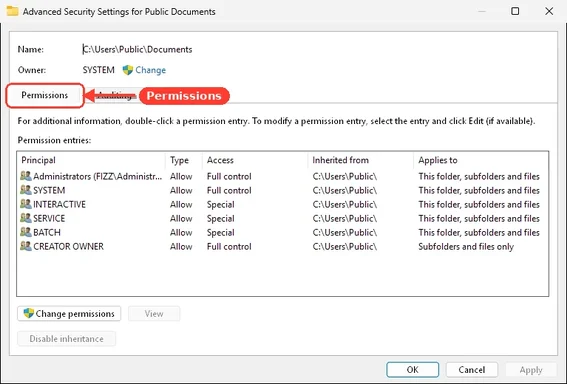
Task: Click C:\Users\Public\ inherited path for SERVICE row
Action: pos(345,219)
